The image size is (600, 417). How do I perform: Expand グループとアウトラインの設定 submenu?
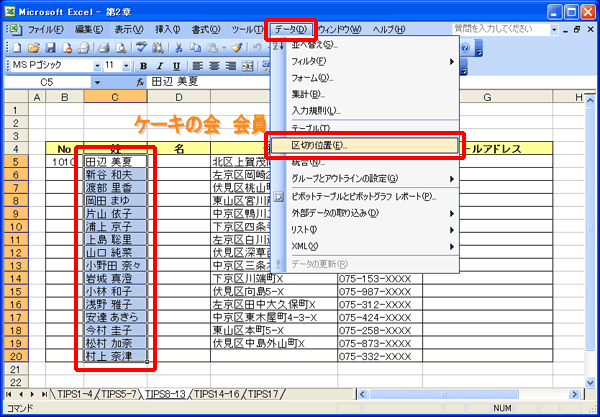(x=452, y=179)
